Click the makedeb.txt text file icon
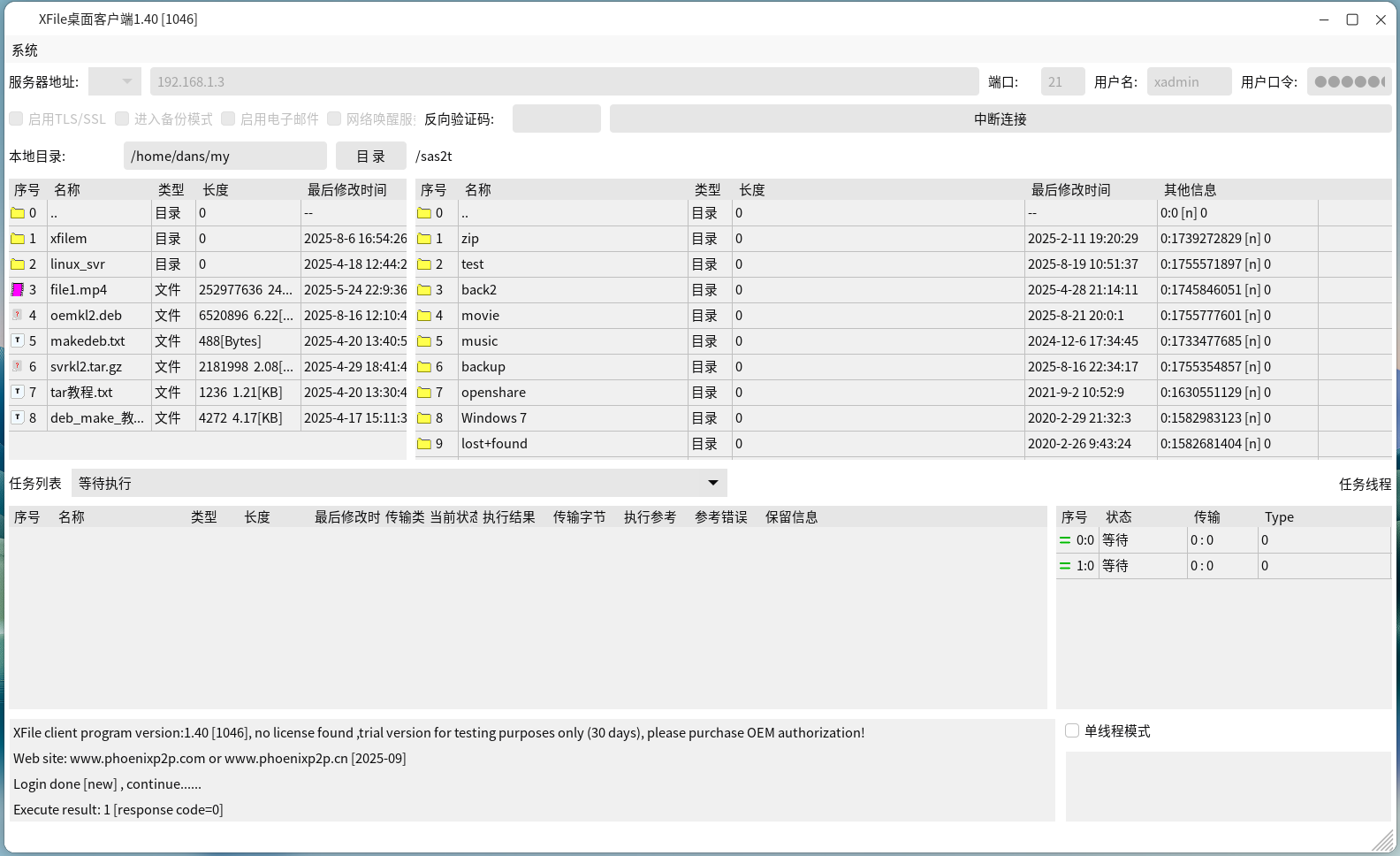Screen dimensions: 1400x856 [18, 340]
